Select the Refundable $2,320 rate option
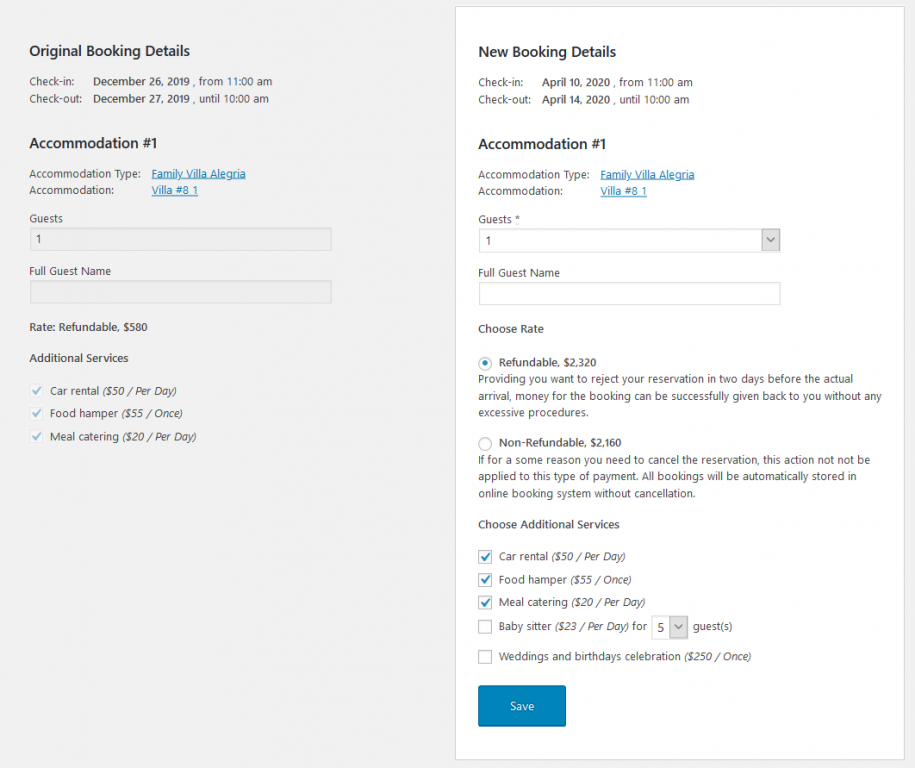This screenshot has height=768, width=915. pyautogui.click(x=485, y=363)
